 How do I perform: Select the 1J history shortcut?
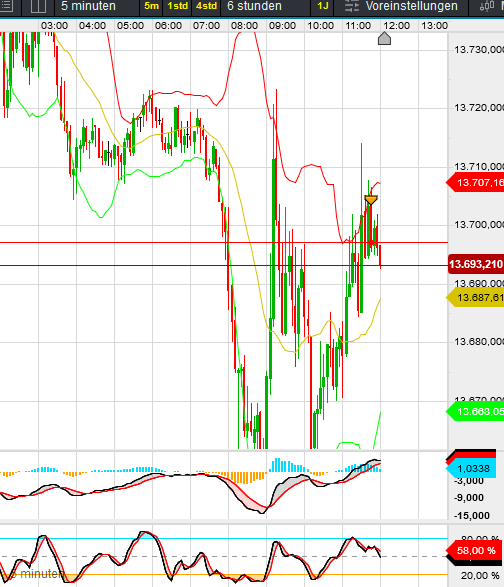point(322,6)
